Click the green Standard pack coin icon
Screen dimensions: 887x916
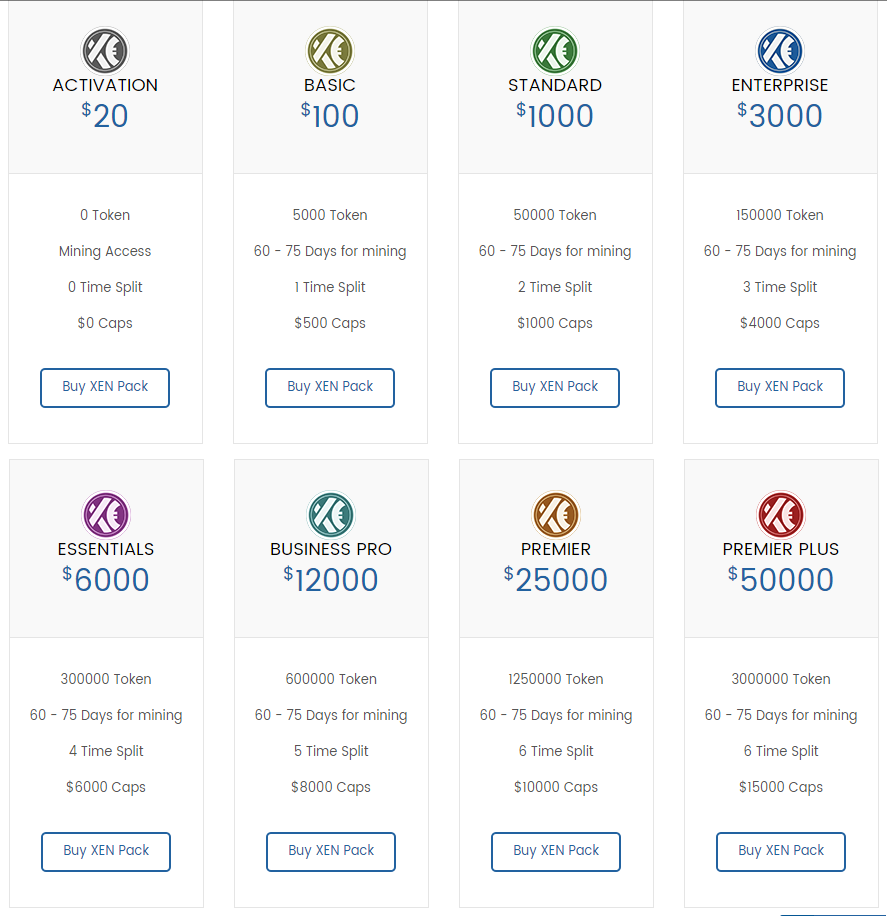point(555,51)
